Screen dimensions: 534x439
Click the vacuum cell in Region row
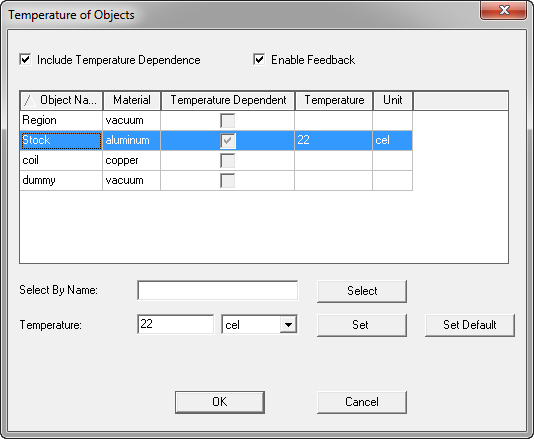131,121
